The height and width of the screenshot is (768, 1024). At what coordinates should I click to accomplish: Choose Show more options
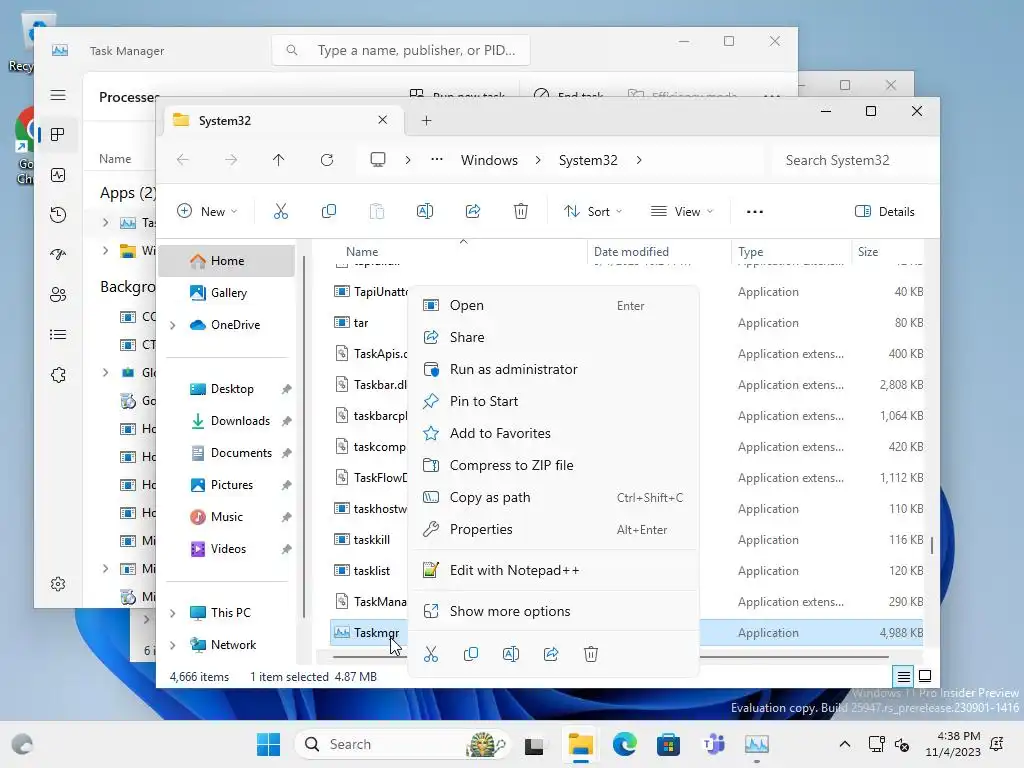(x=552, y=611)
